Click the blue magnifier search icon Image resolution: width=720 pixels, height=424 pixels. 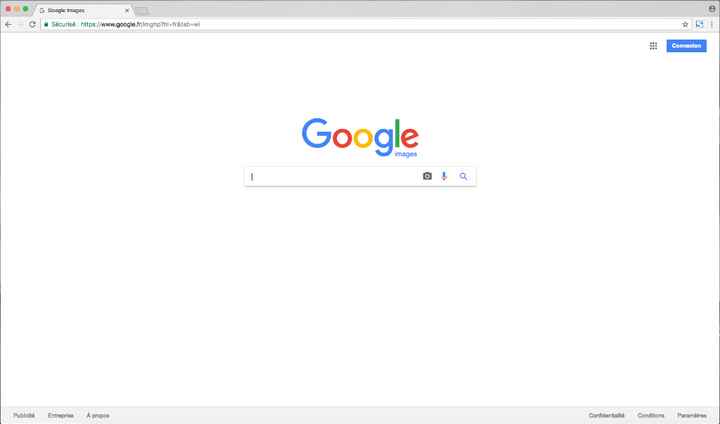click(463, 176)
